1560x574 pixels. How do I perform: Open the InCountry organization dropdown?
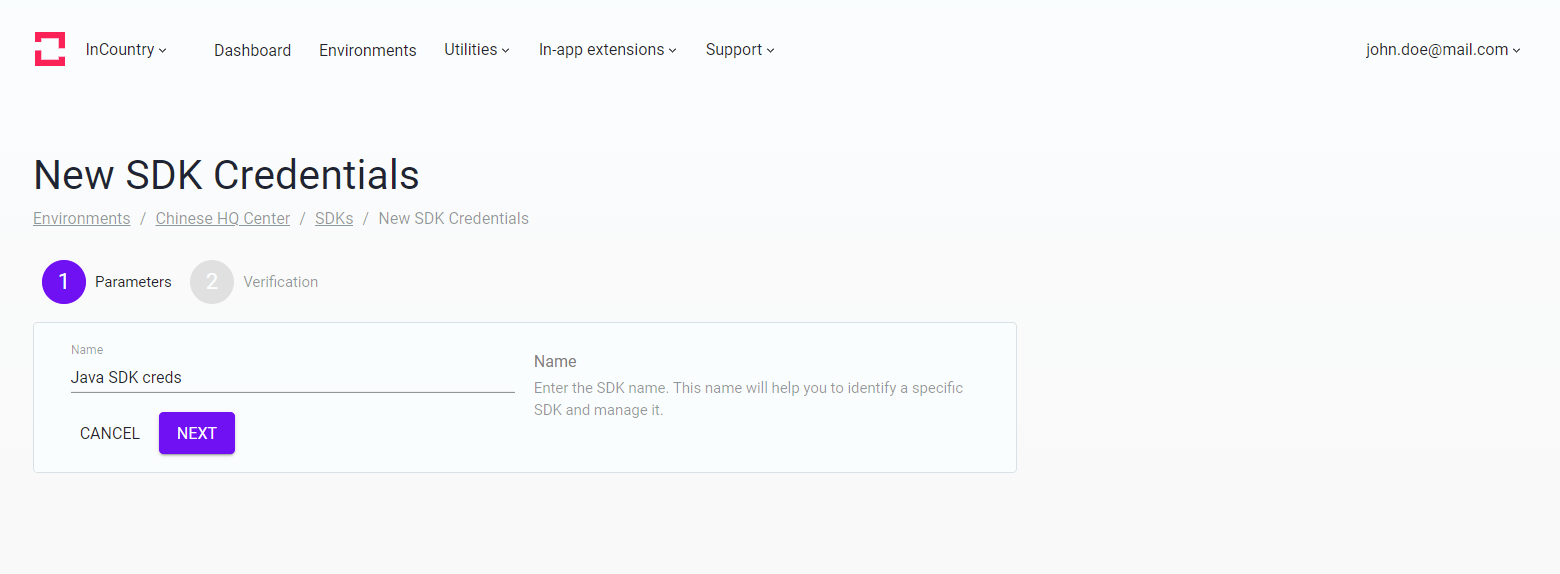click(126, 50)
